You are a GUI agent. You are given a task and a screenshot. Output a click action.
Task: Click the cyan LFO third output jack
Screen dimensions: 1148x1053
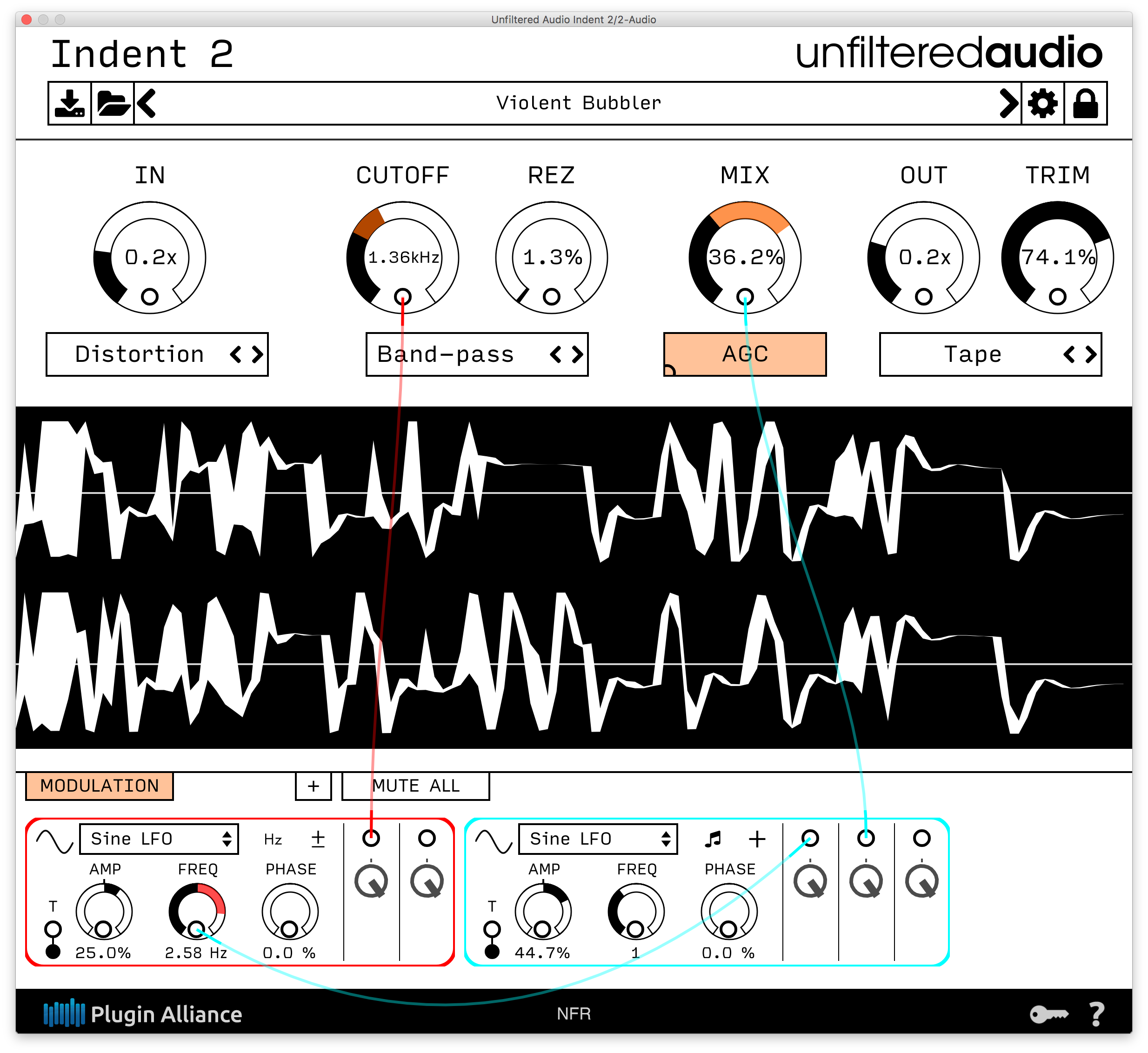coord(922,838)
